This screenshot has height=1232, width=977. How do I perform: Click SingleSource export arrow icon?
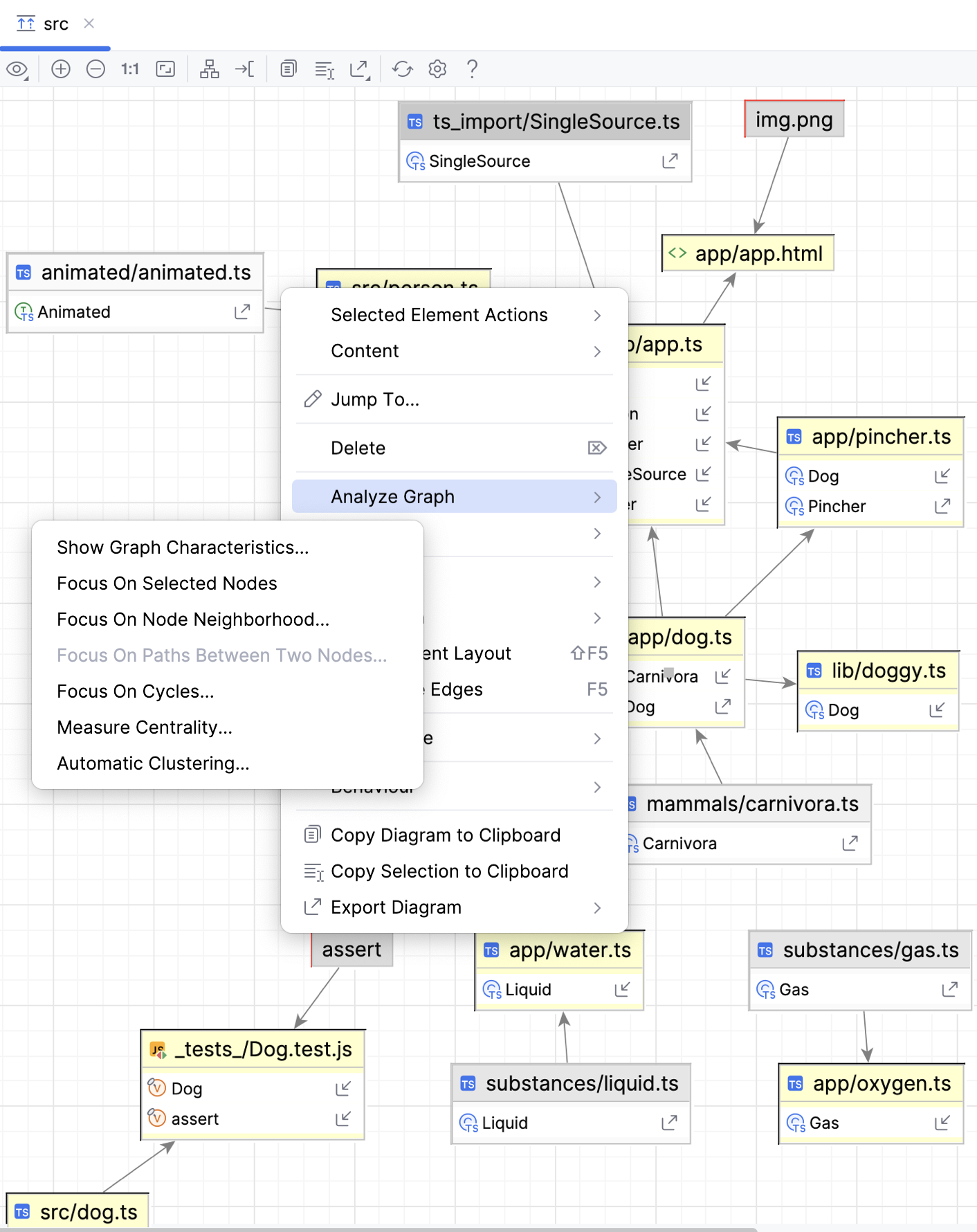click(670, 161)
